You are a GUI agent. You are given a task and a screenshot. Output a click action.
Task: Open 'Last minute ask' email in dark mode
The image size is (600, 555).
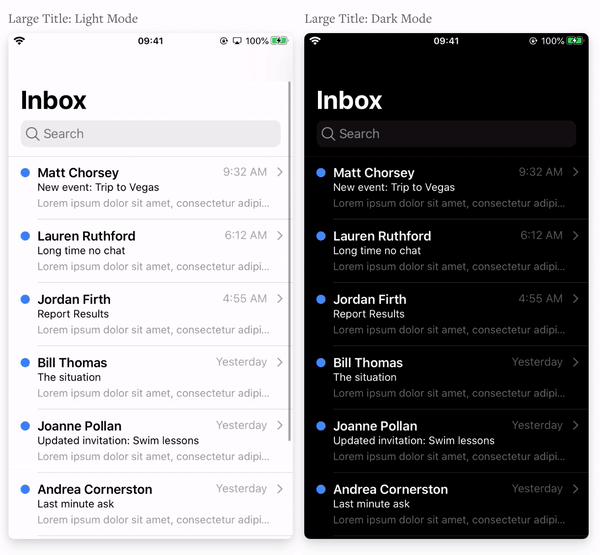372,504
